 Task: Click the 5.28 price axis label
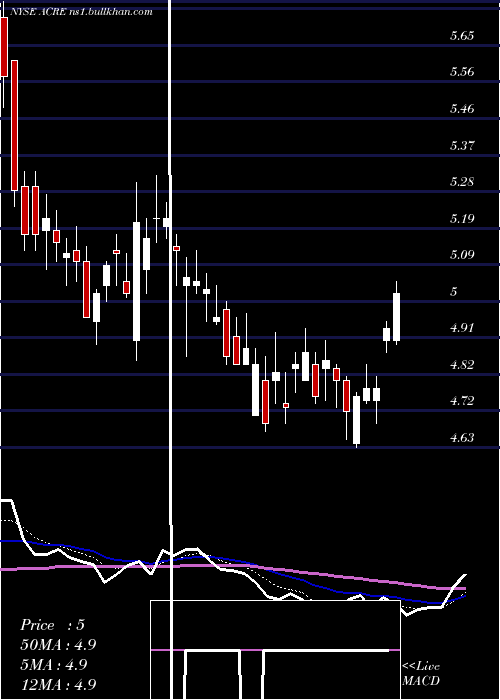click(x=462, y=182)
